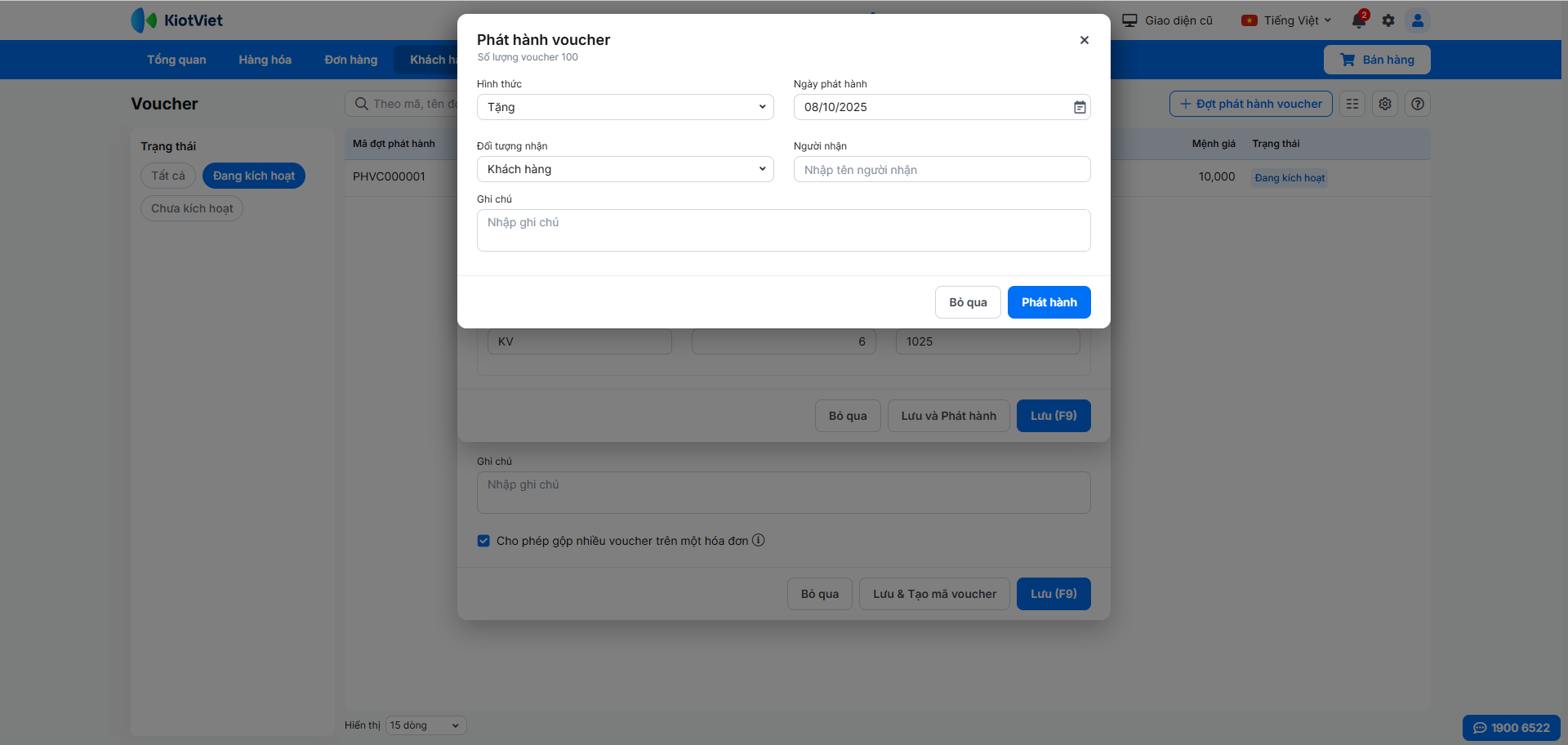Click the Bán hàng button
Viewport: 1568px width, 745px height.
1377,60
